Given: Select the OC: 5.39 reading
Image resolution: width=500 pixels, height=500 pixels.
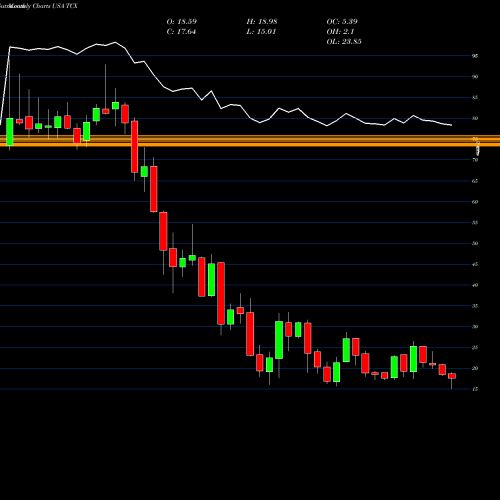Looking at the screenshot, I should (342, 22).
